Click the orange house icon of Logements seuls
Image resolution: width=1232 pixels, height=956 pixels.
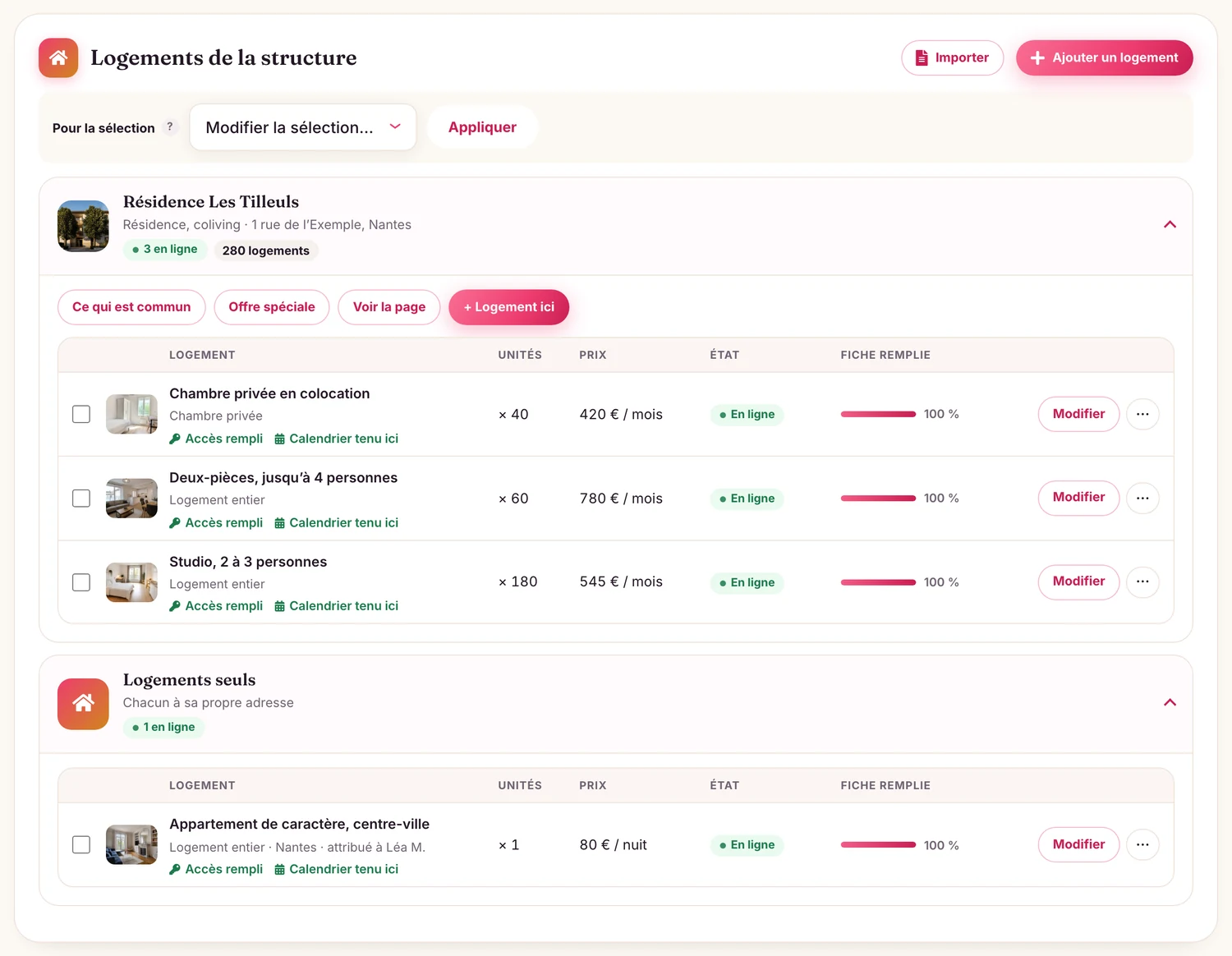83,704
